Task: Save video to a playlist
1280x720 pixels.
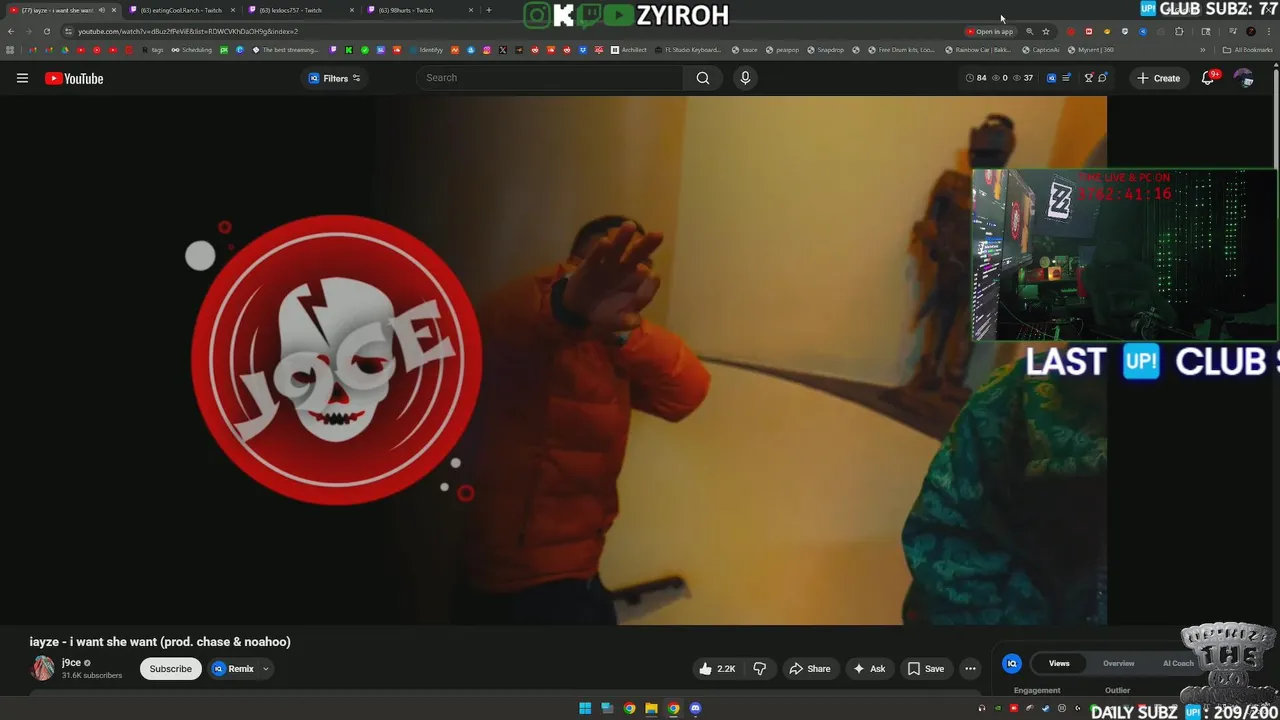Action: [925, 669]
